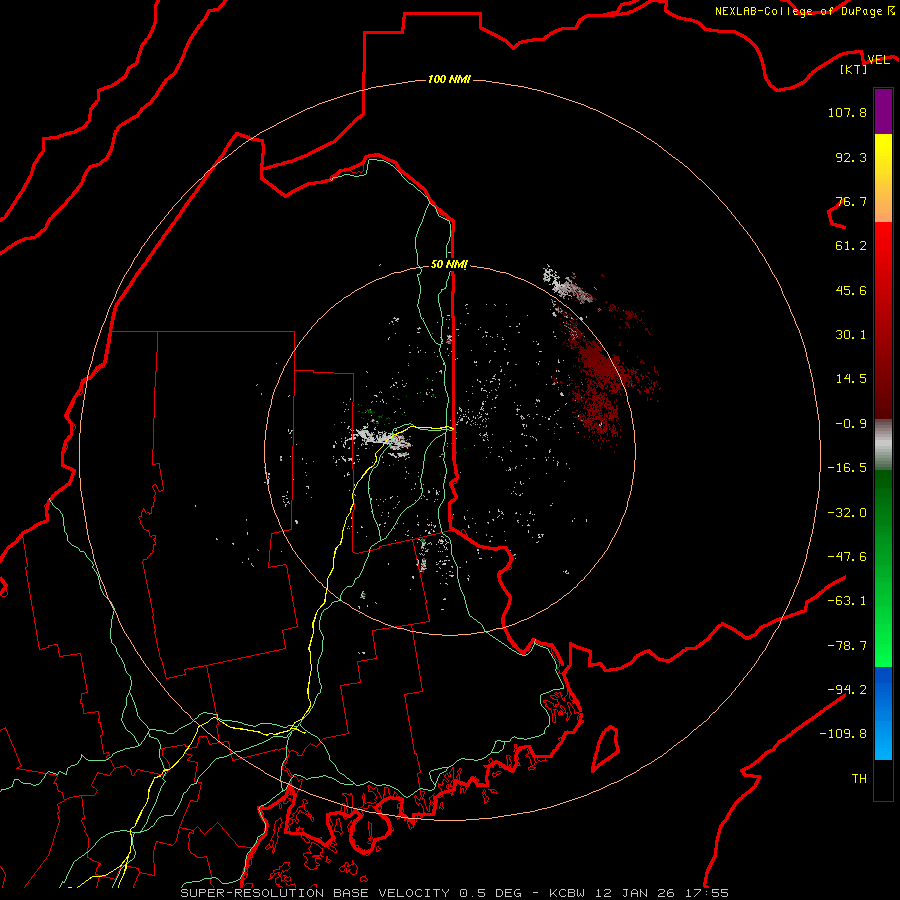Click the purple segment of the color bar

click(883, 112)
